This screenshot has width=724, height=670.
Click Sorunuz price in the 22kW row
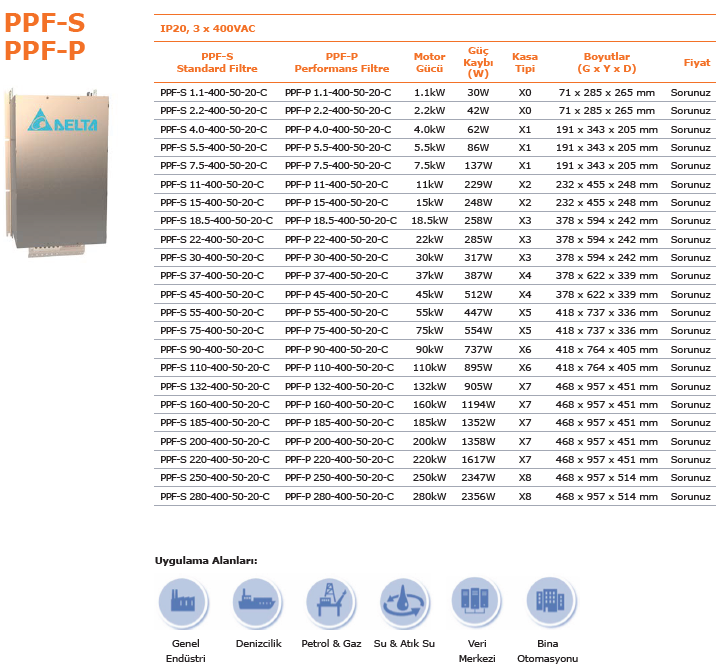point(690,239)
